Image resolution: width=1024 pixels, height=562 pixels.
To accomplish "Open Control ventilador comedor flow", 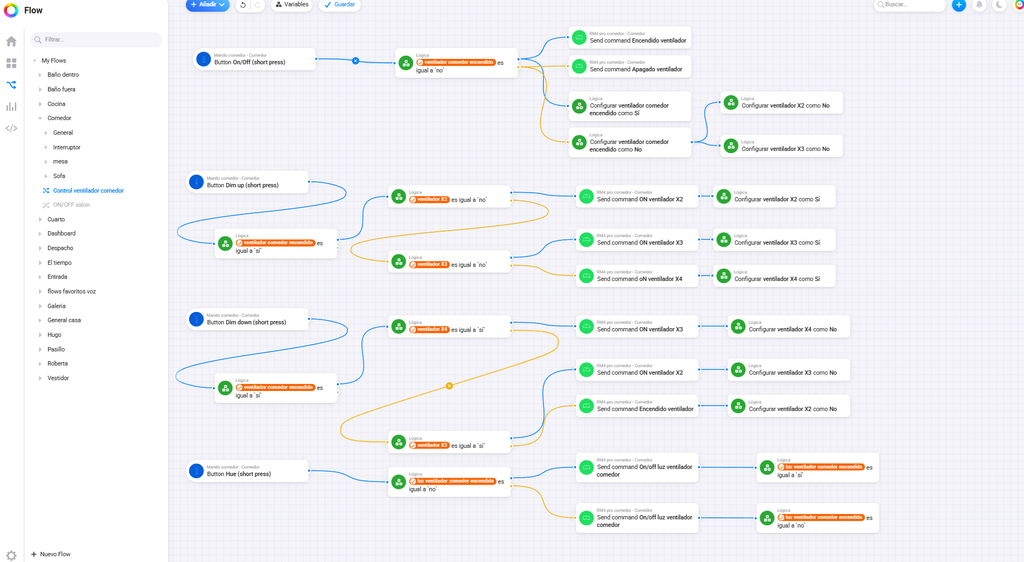I will pos(88,191).
